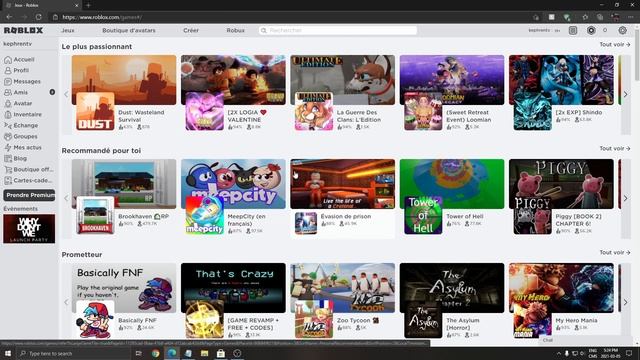
Task: Reload the page with browser refresh icon
Action: [x=38, y=17]
